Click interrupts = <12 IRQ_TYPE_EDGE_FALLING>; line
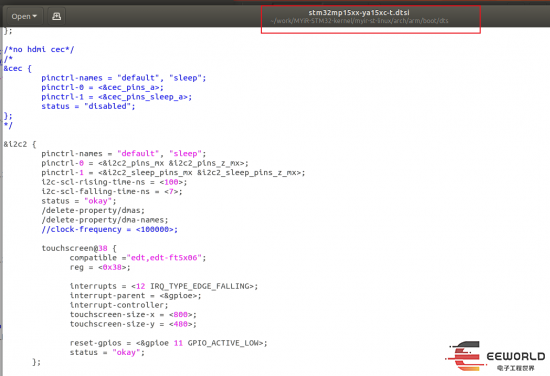Screen dimensions: 550x376 (164, 286)
